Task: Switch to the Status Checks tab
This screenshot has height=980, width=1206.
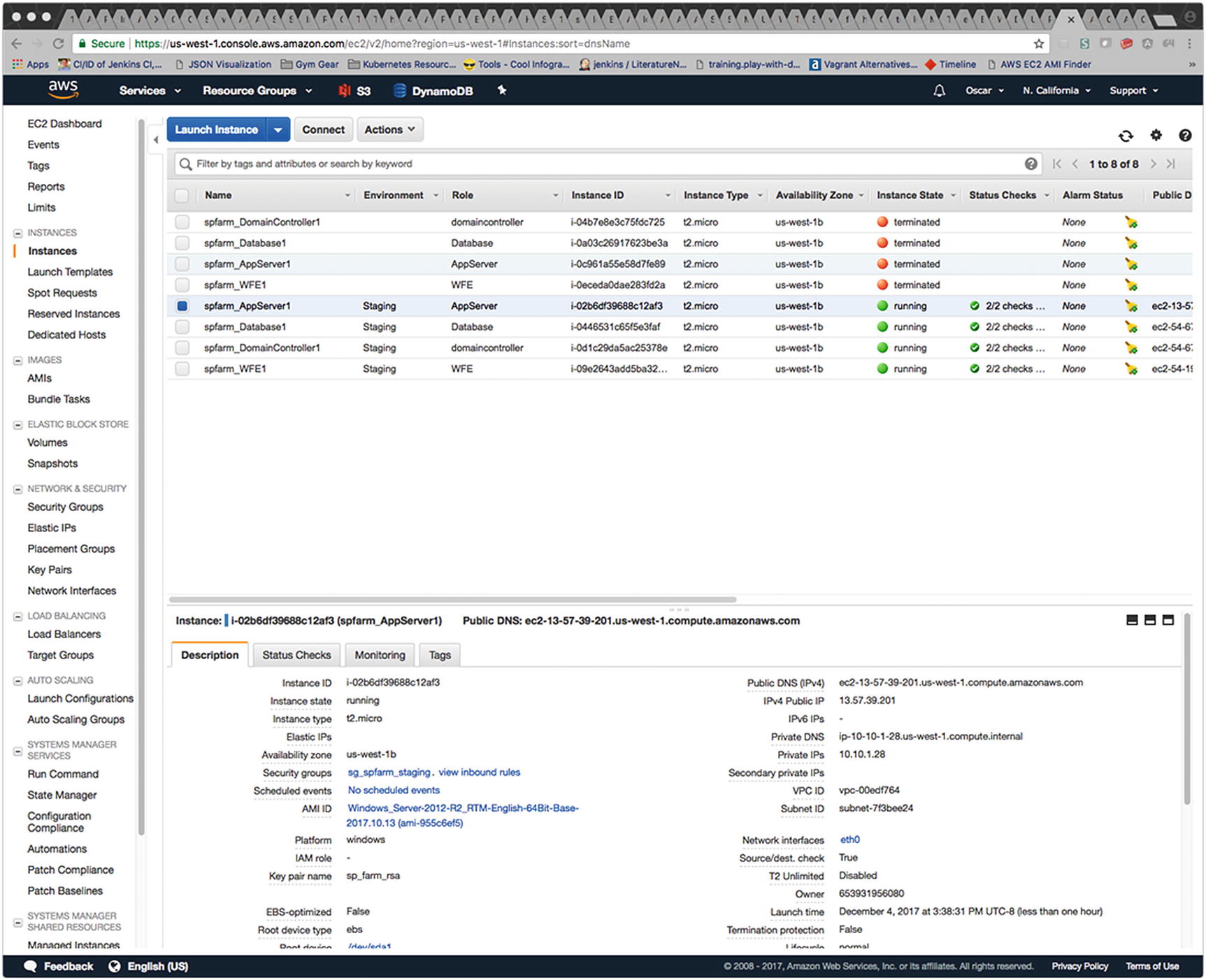Action: [296, 655]
